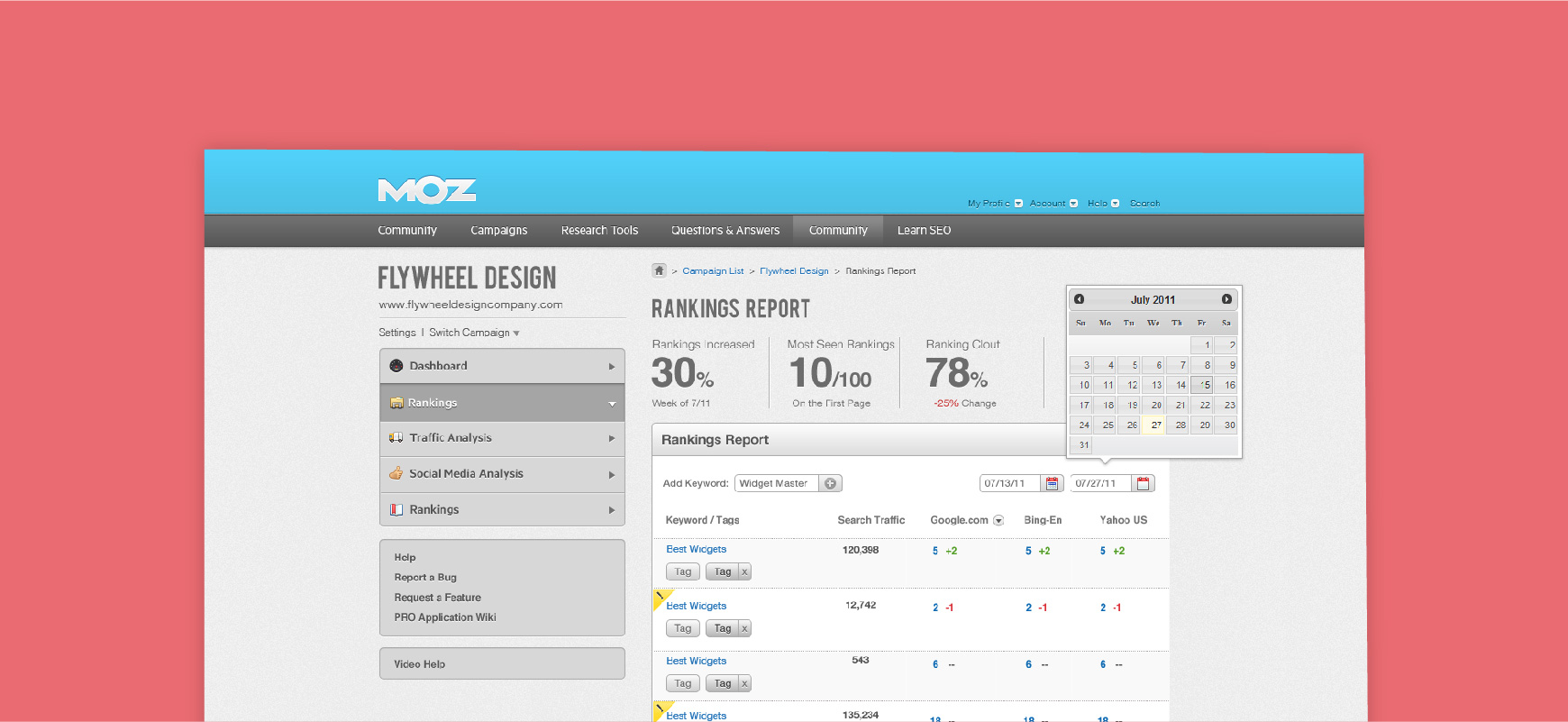
Task: Click the Search Traffic column header
Action: (871, 520)
